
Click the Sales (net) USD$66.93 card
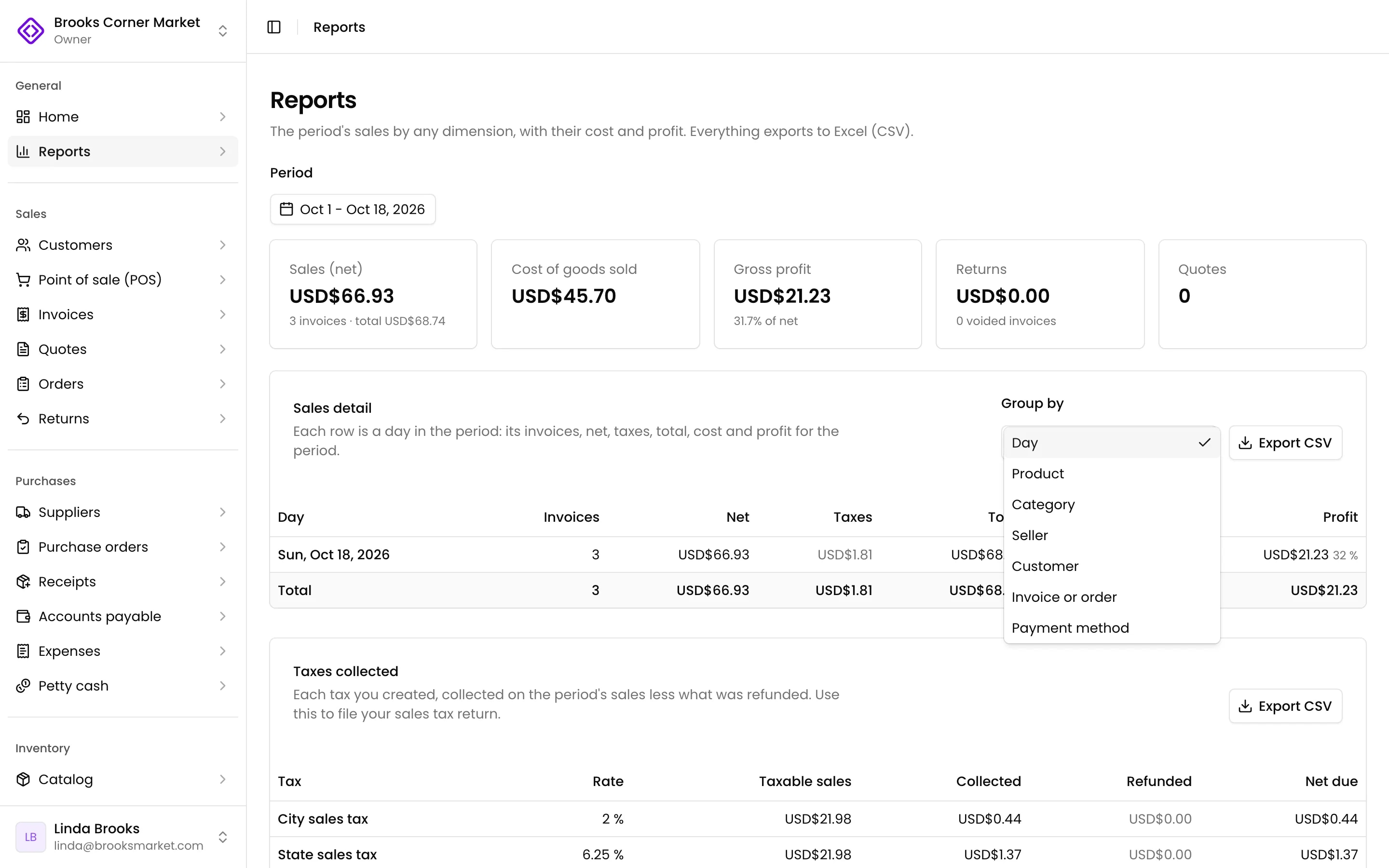pos(373,294)
